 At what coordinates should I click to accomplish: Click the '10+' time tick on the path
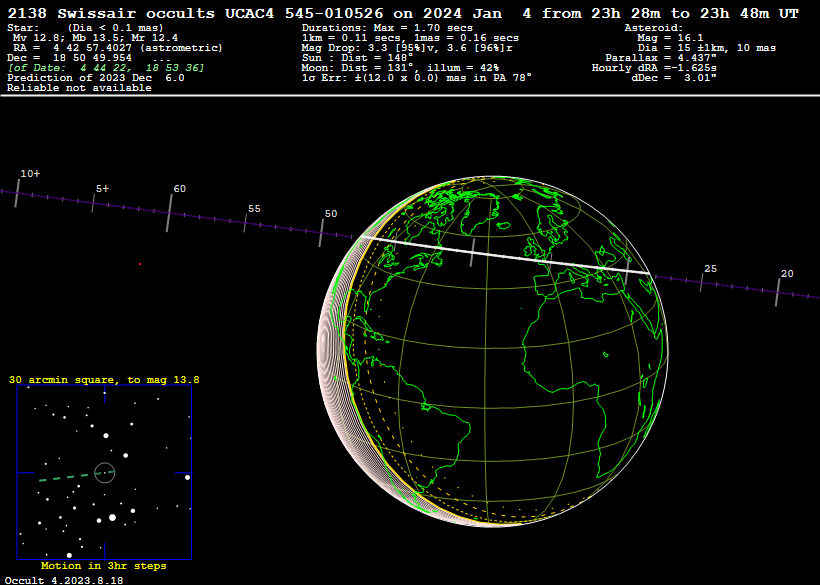[x=18, y=193]
